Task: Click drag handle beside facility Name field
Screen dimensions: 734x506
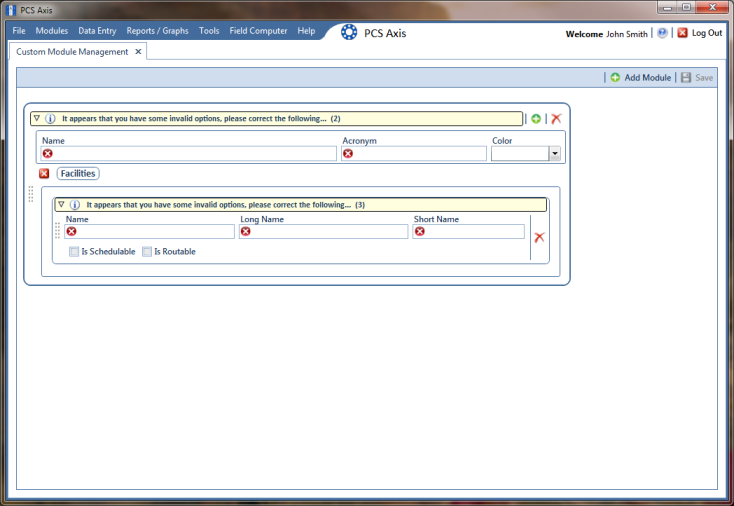Action: coord(58,230)
